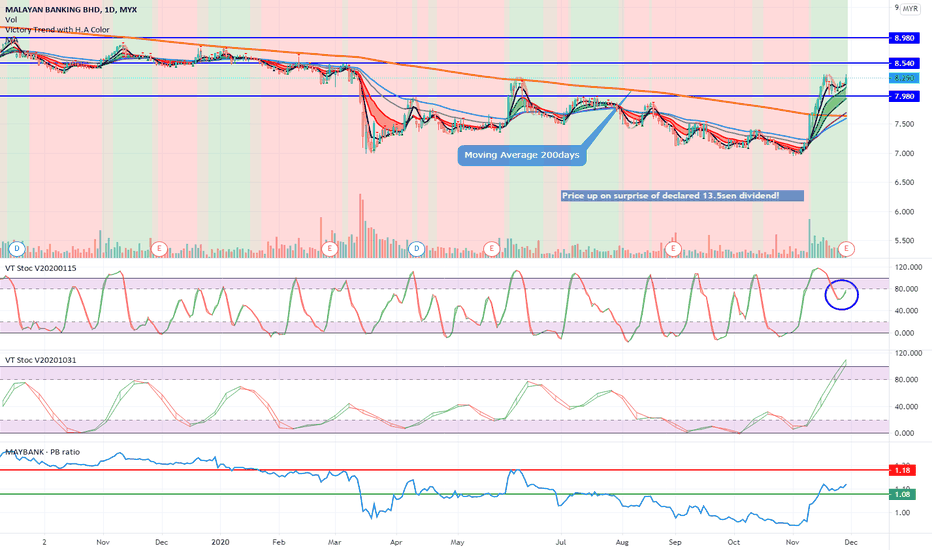Click the Moving Average 200days callout
This screenshot has width=932, height=550.
[x=522, y=155]
